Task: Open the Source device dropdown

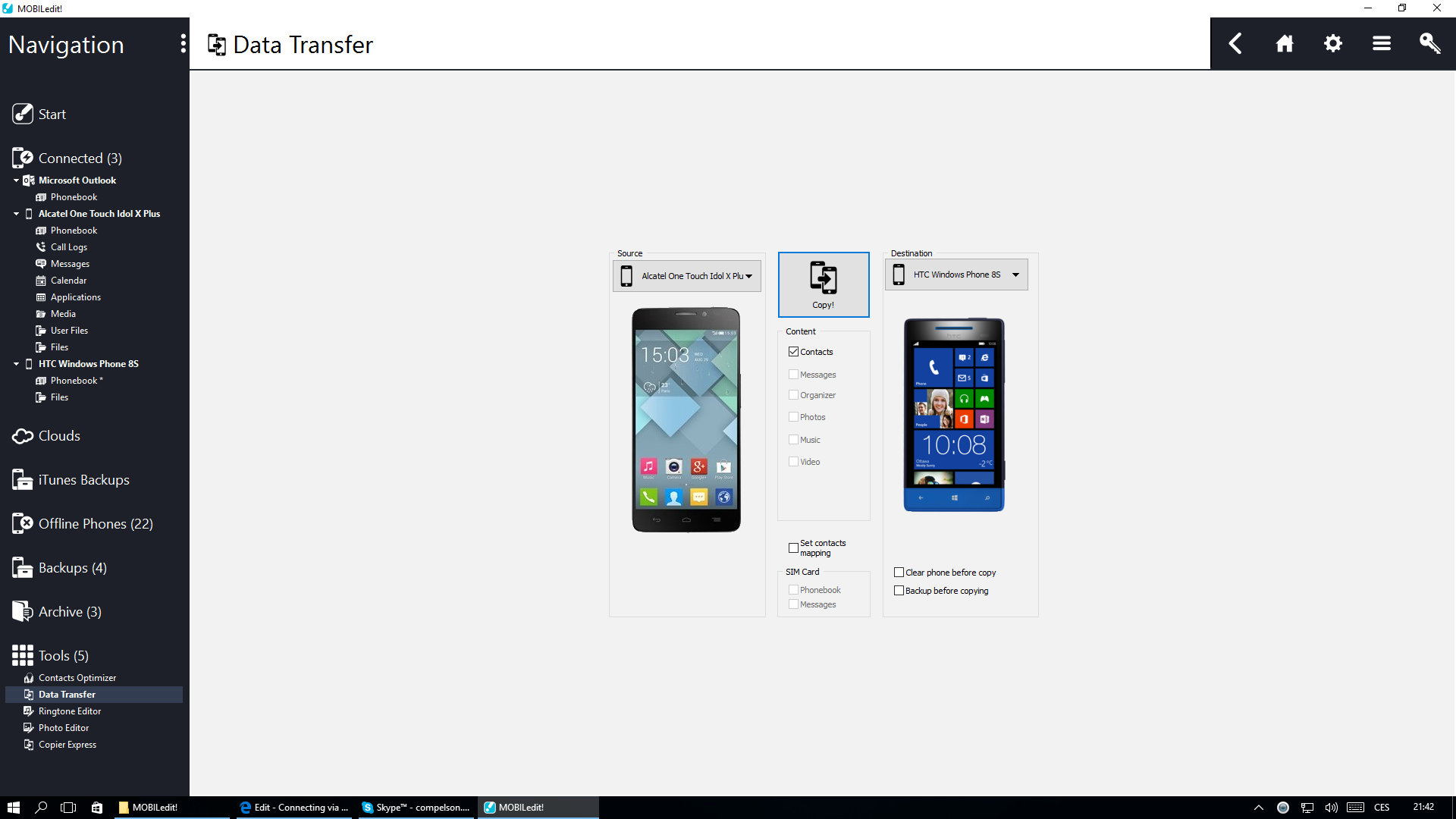Action: click(687, 276)
